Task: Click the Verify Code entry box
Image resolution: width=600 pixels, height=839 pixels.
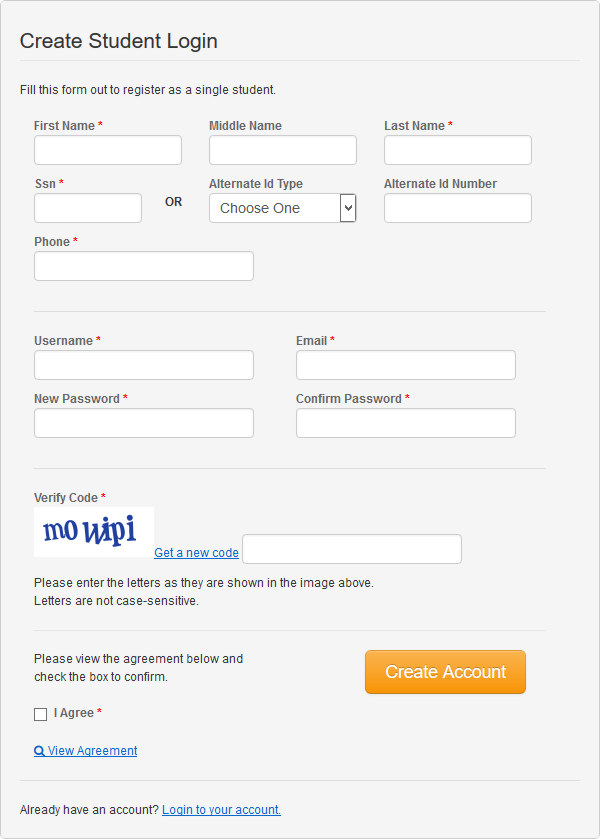Action: [352, 549]
